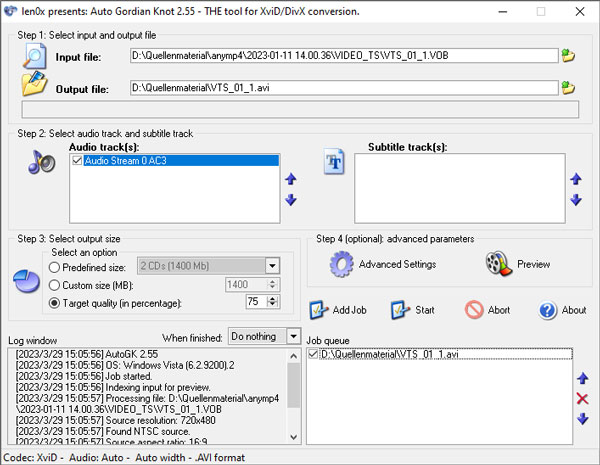Move audio track up with arrow

click(x=291, y=180)
